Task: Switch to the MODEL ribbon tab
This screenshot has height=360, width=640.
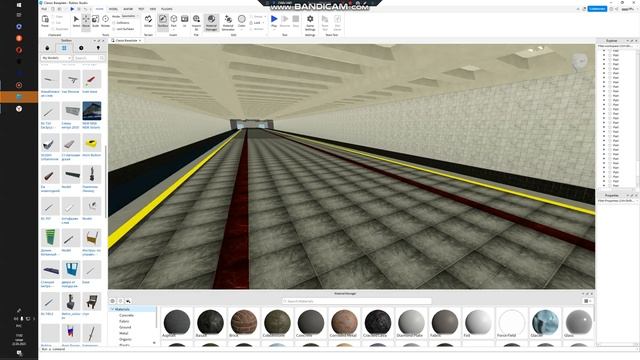Action: 113,9
